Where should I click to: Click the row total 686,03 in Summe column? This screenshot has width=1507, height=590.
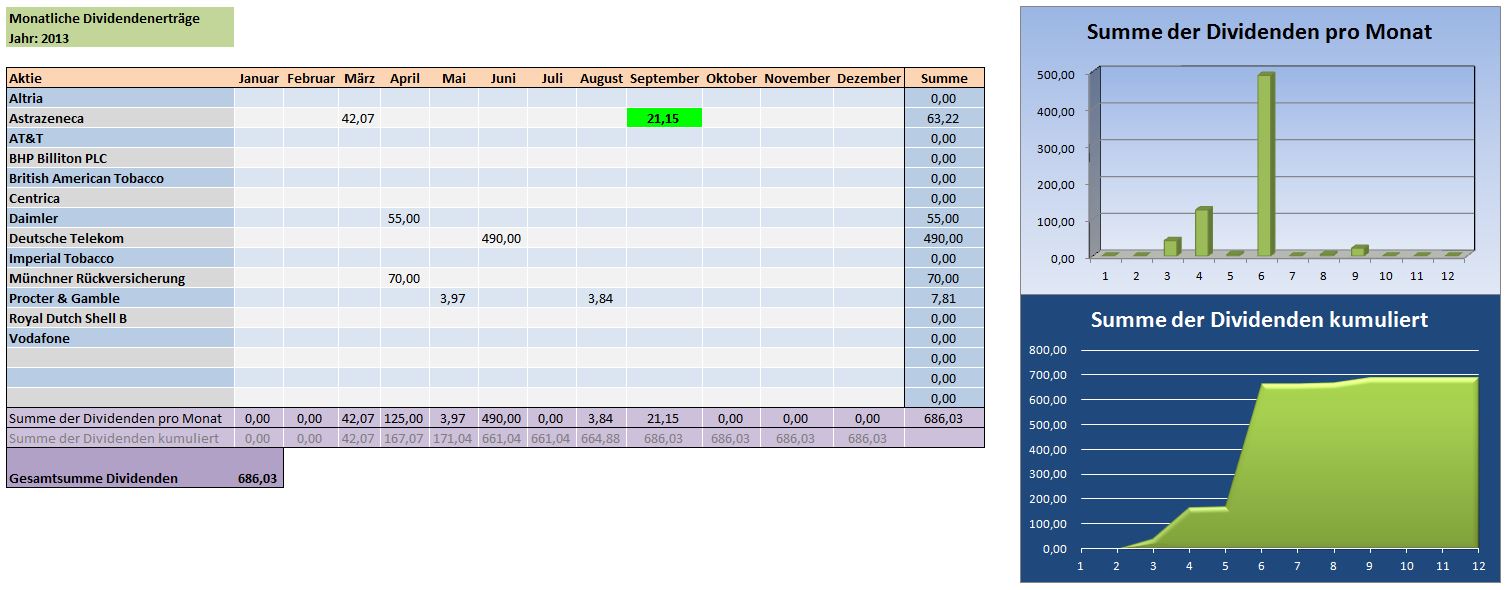point(944,418)
